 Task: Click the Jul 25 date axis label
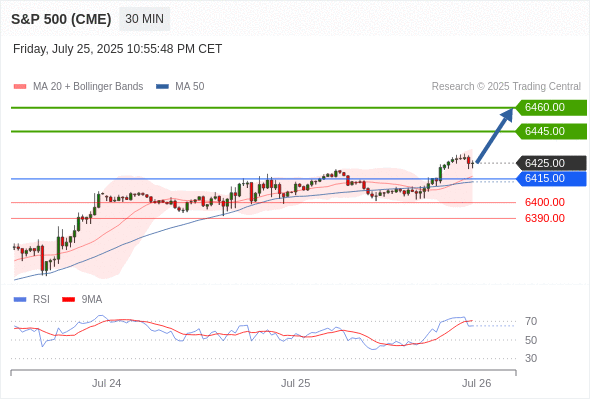(x=296, y=383)
